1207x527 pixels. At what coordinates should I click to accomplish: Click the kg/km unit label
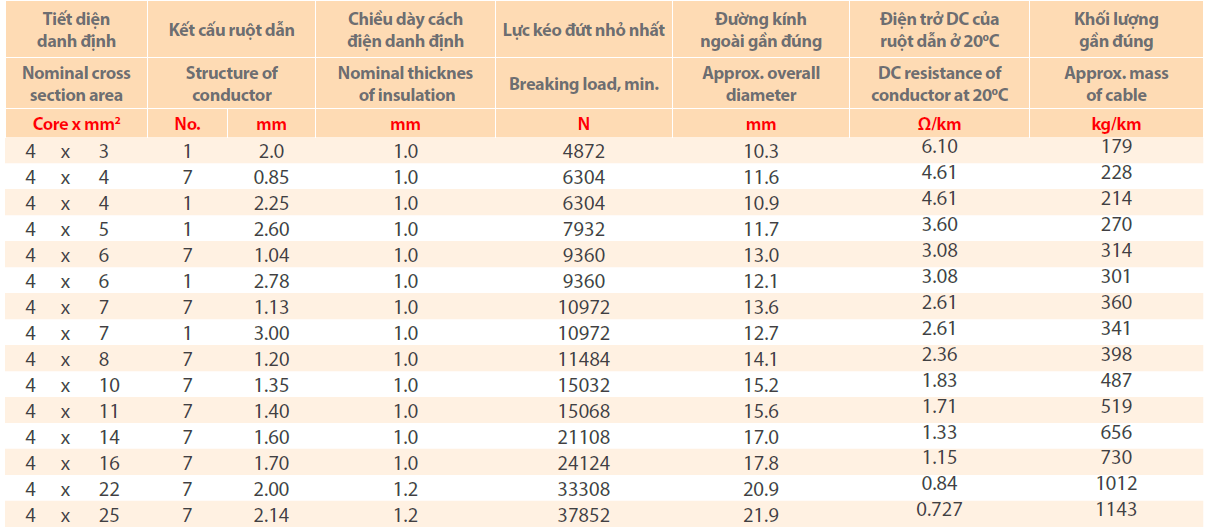pos(1116,125)
